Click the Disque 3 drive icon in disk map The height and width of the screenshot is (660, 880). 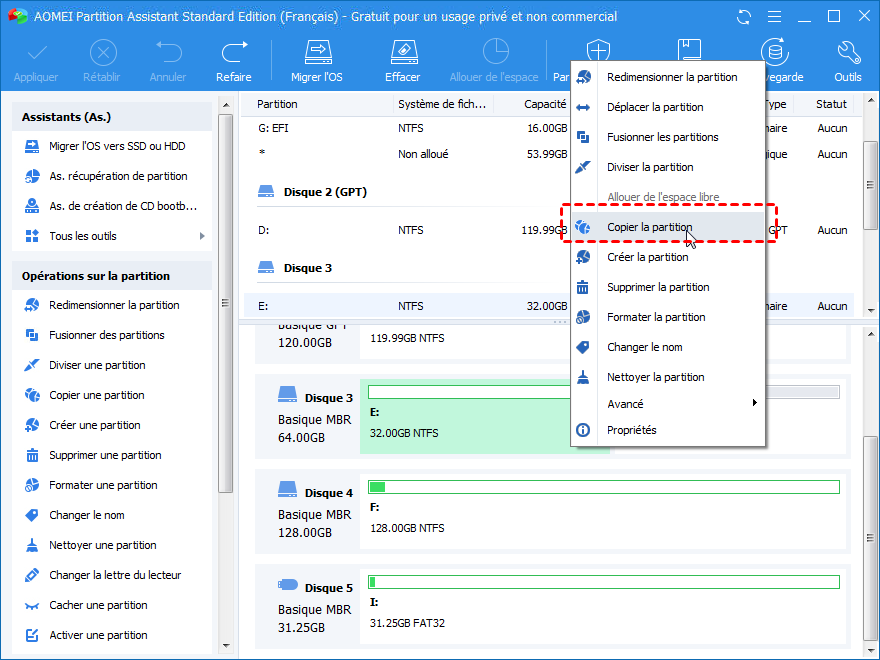click(x=287, y=395)
